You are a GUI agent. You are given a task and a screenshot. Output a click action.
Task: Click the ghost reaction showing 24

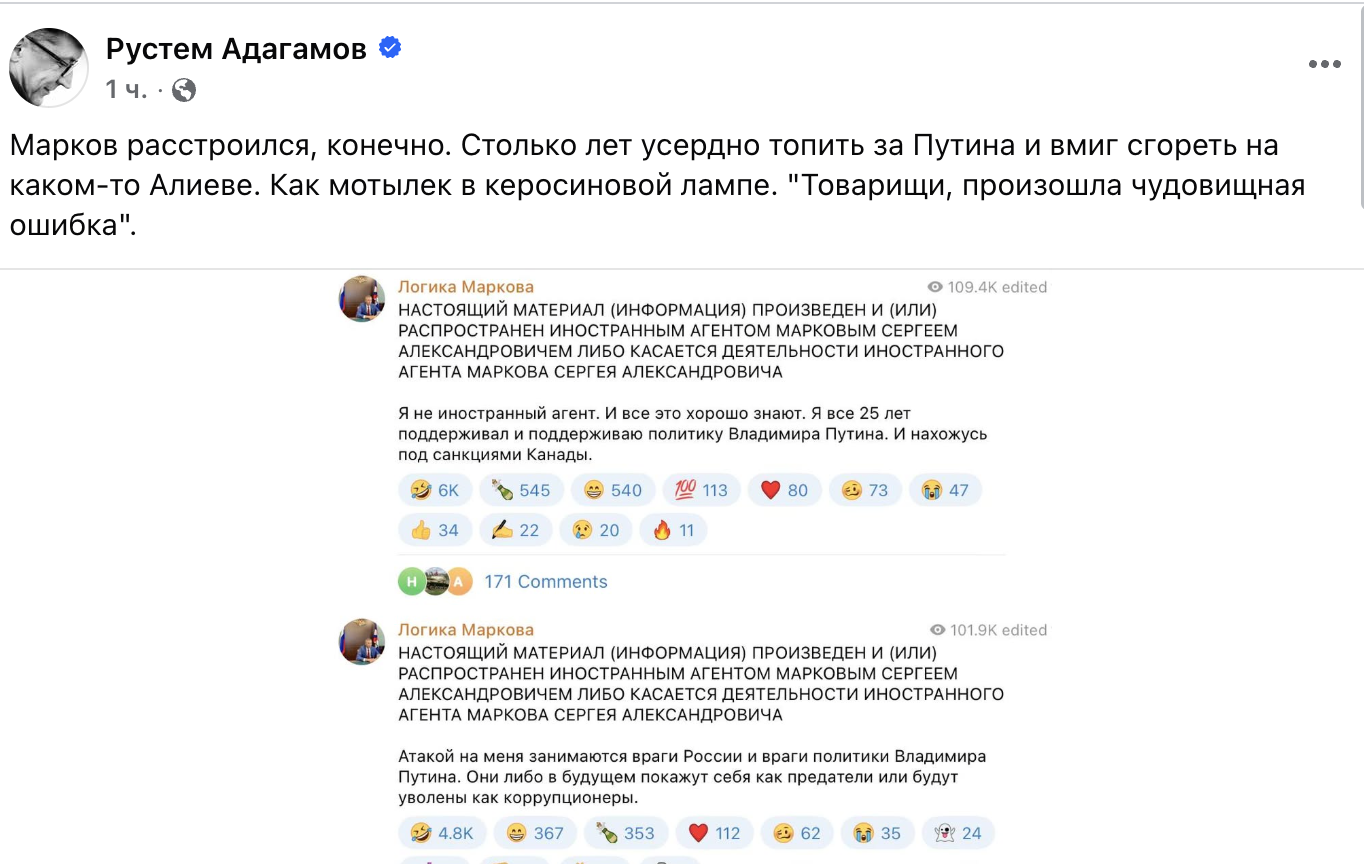pos(958,833)
